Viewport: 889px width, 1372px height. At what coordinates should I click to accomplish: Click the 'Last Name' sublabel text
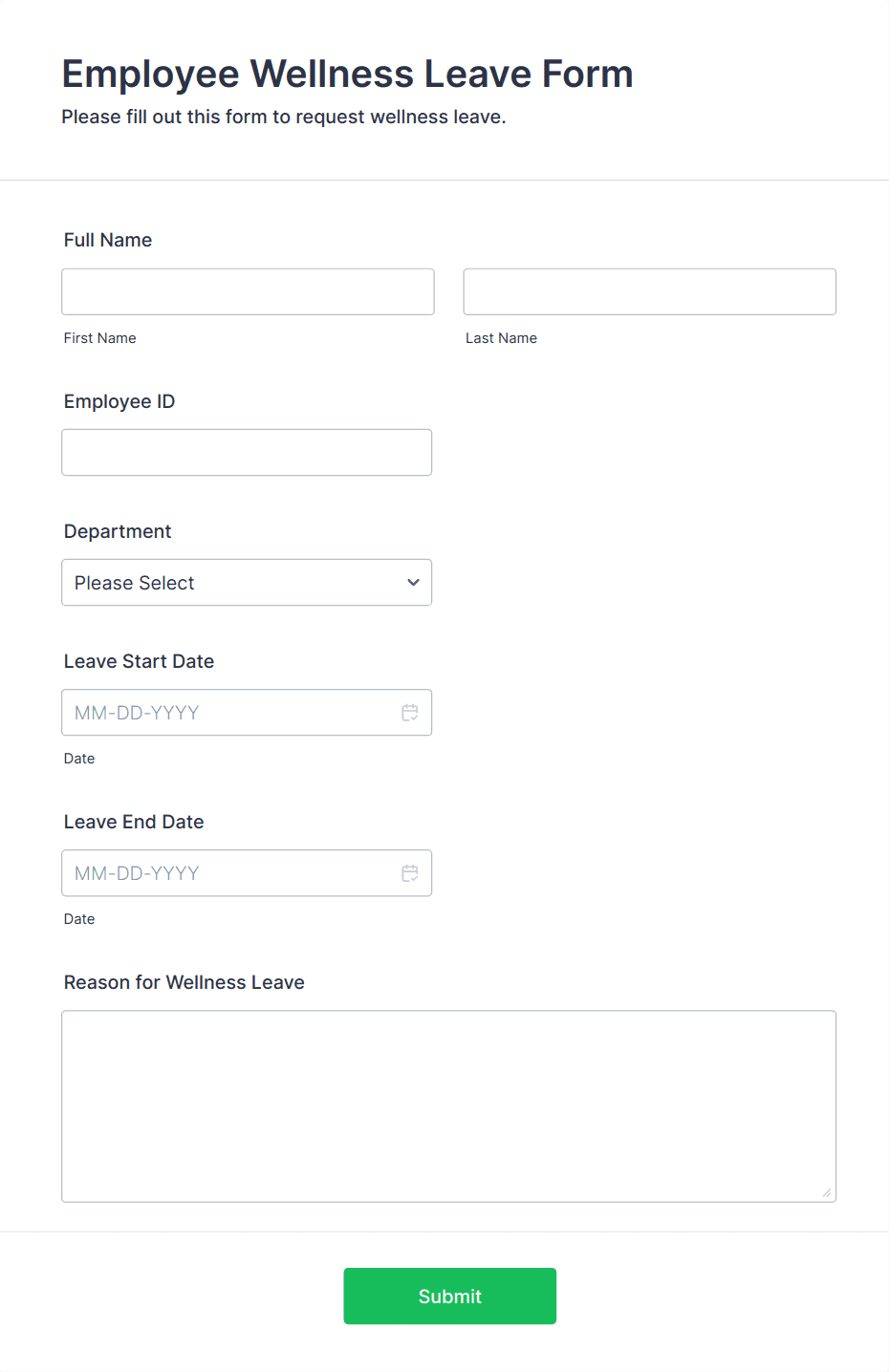(x=501, y=338)
